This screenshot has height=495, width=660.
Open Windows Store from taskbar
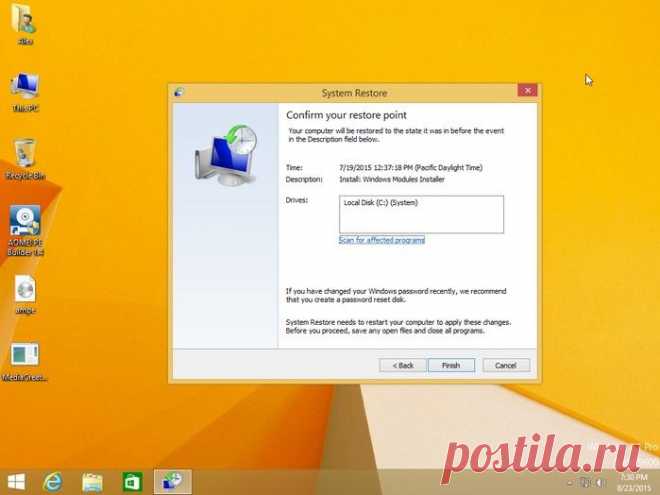(132, 482)
